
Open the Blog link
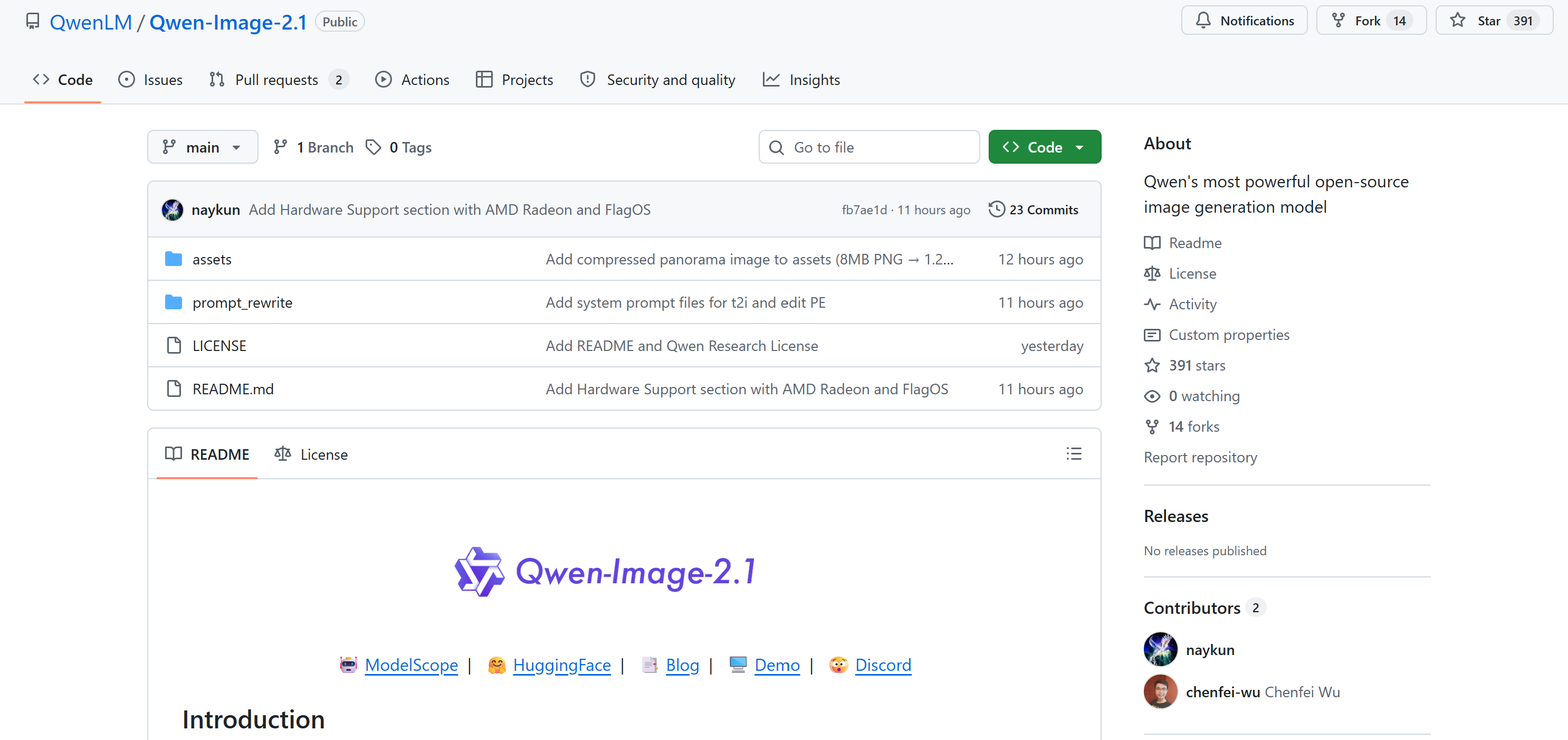pyautogui.click(x=682, y=665)
